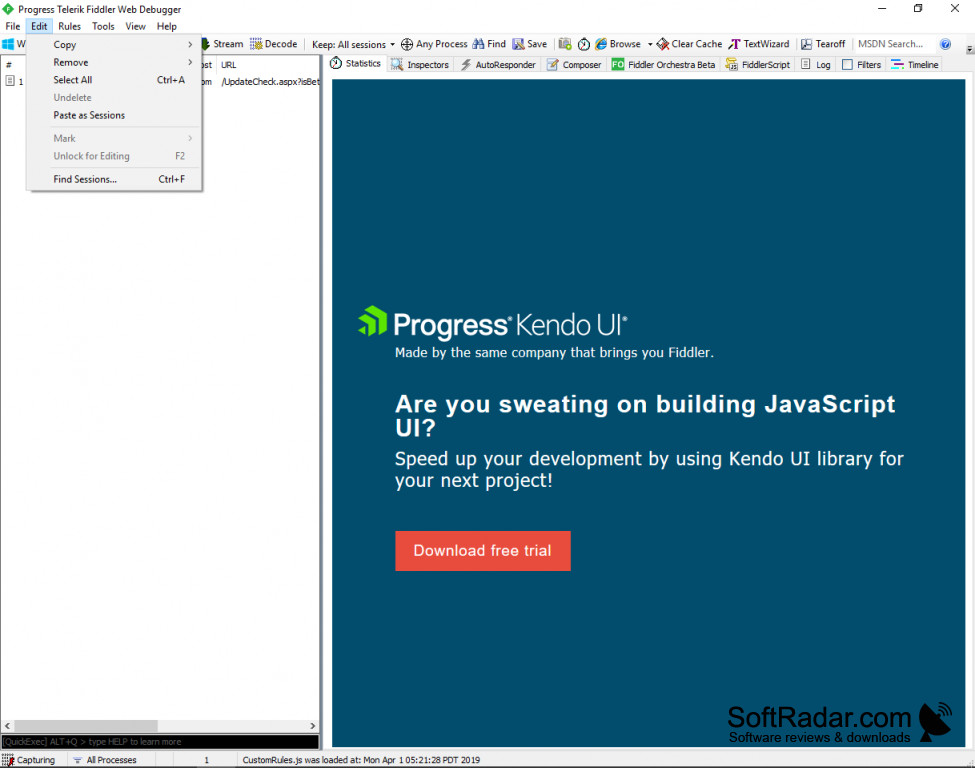Open the Filters tab
Image resolution: width=975 pixels, height=768 pixels.
click(x=862, y=65)
